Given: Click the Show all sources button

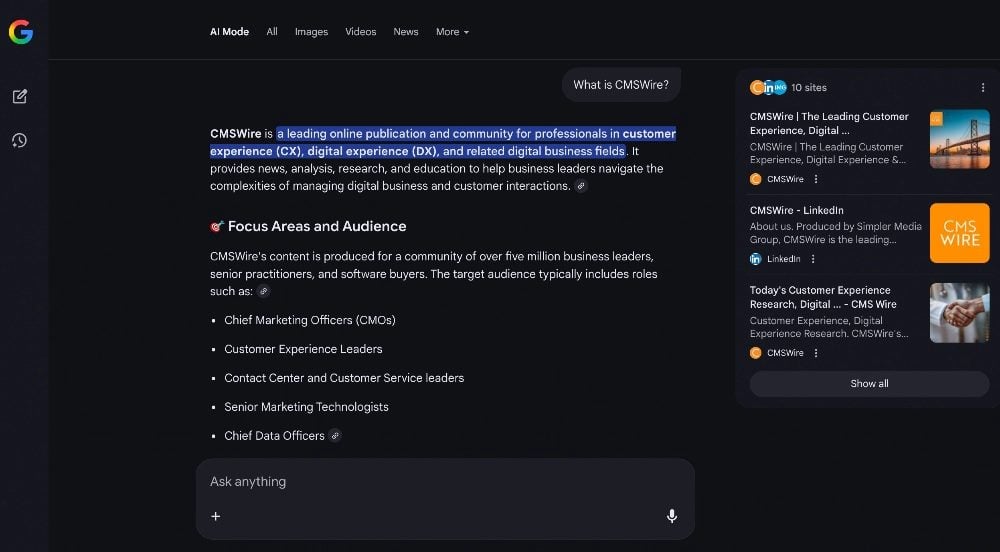Looking at the screenshot, I should click(869, 384).
